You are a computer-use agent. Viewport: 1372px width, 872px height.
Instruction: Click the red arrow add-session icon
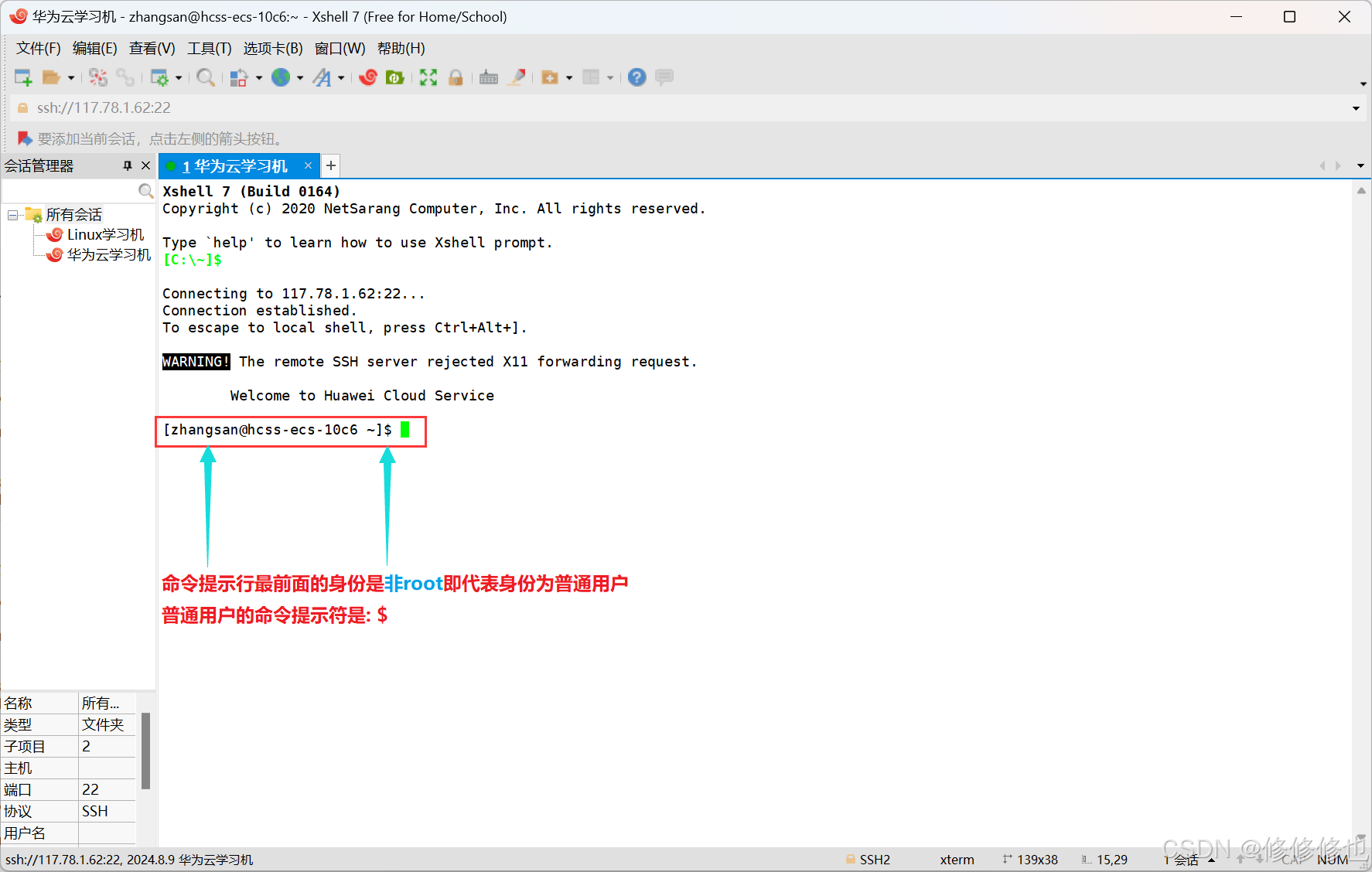tap(25, 139)
